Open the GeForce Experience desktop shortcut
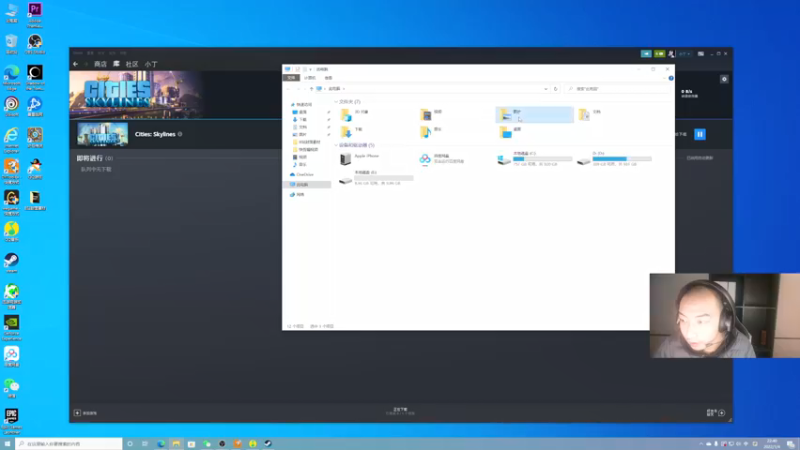This screenshot has height=450, width=800. click(x=11, y=328)
